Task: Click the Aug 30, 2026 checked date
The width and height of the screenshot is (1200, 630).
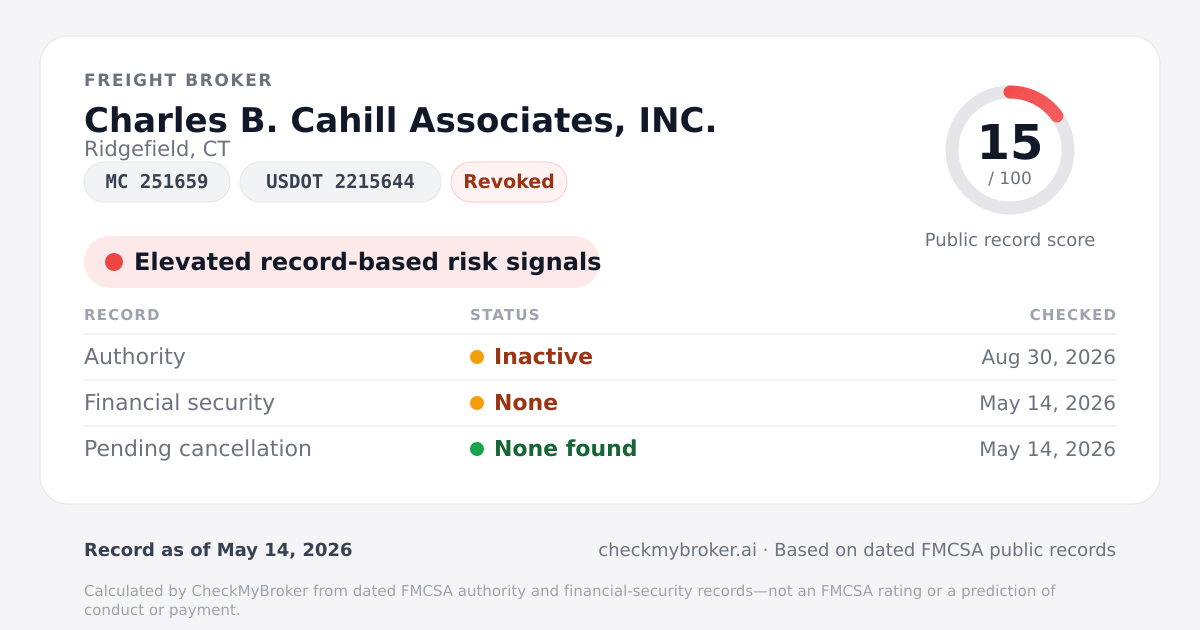Action: (x=1048, y=357)
